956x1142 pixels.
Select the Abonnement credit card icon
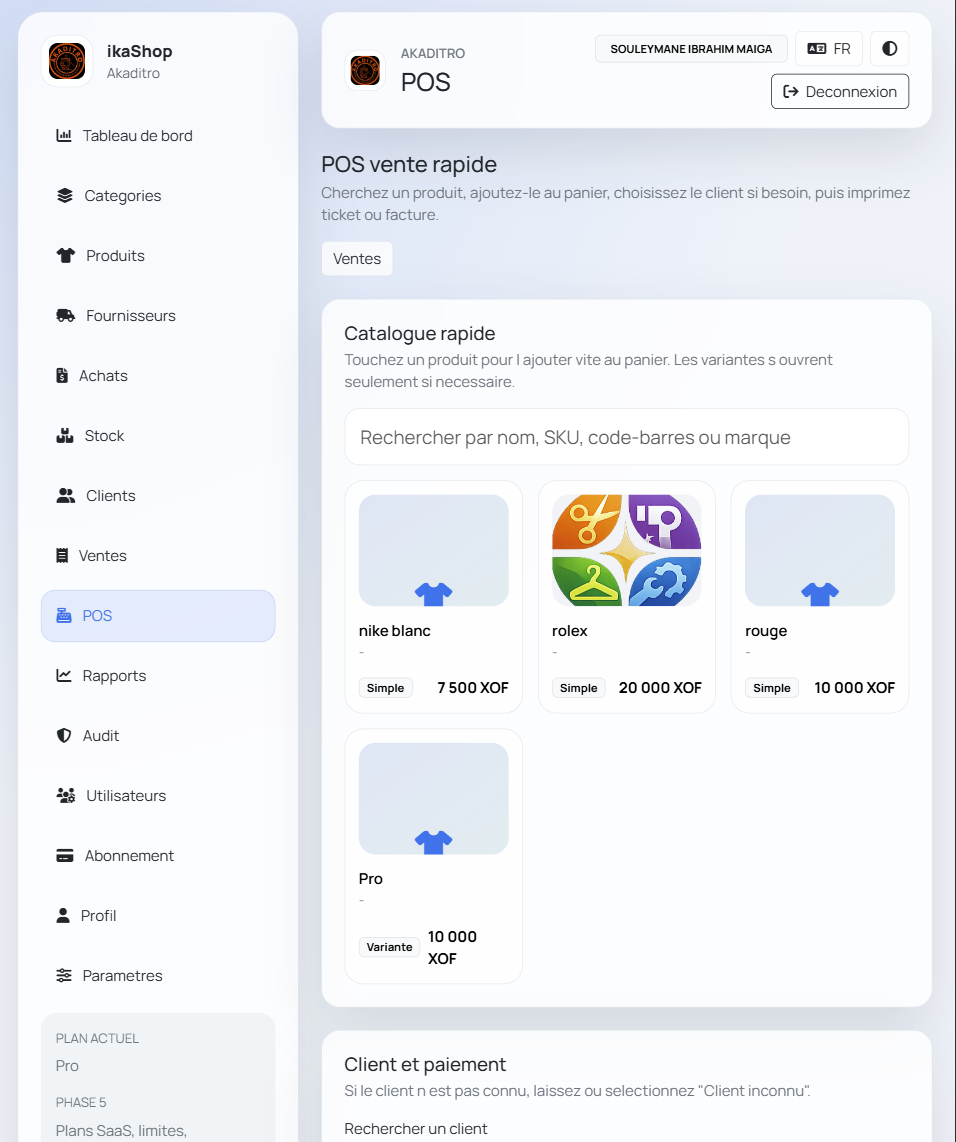tap(65, 856)
